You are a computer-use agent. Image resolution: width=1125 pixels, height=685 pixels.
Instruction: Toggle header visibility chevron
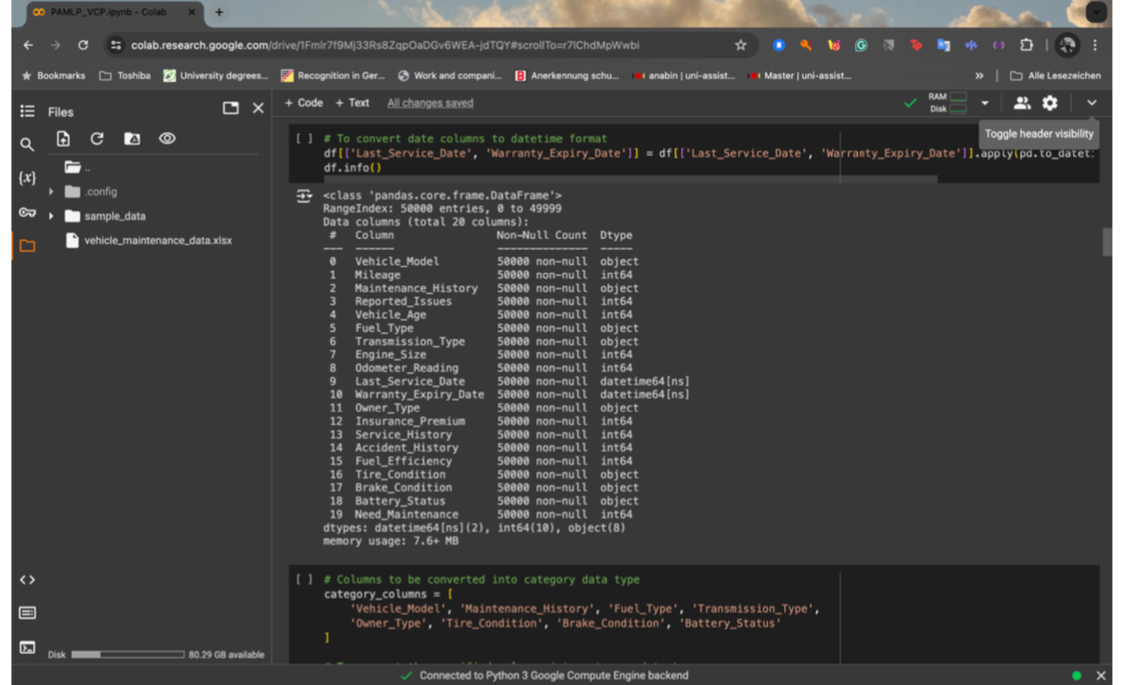(1091, 103)
